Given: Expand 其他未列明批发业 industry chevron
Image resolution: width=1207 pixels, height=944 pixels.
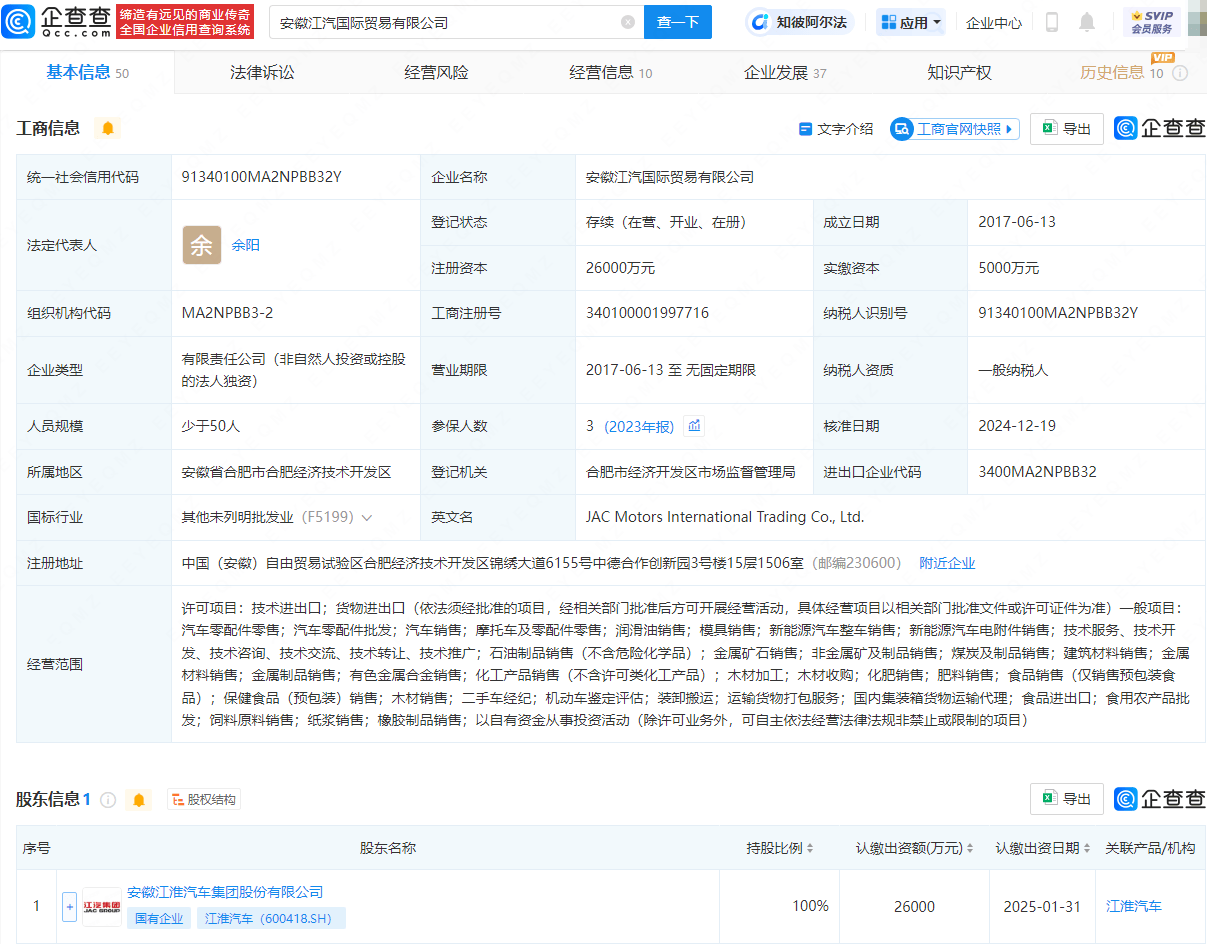Looking at the screenshot, I should tap(367, 518).
